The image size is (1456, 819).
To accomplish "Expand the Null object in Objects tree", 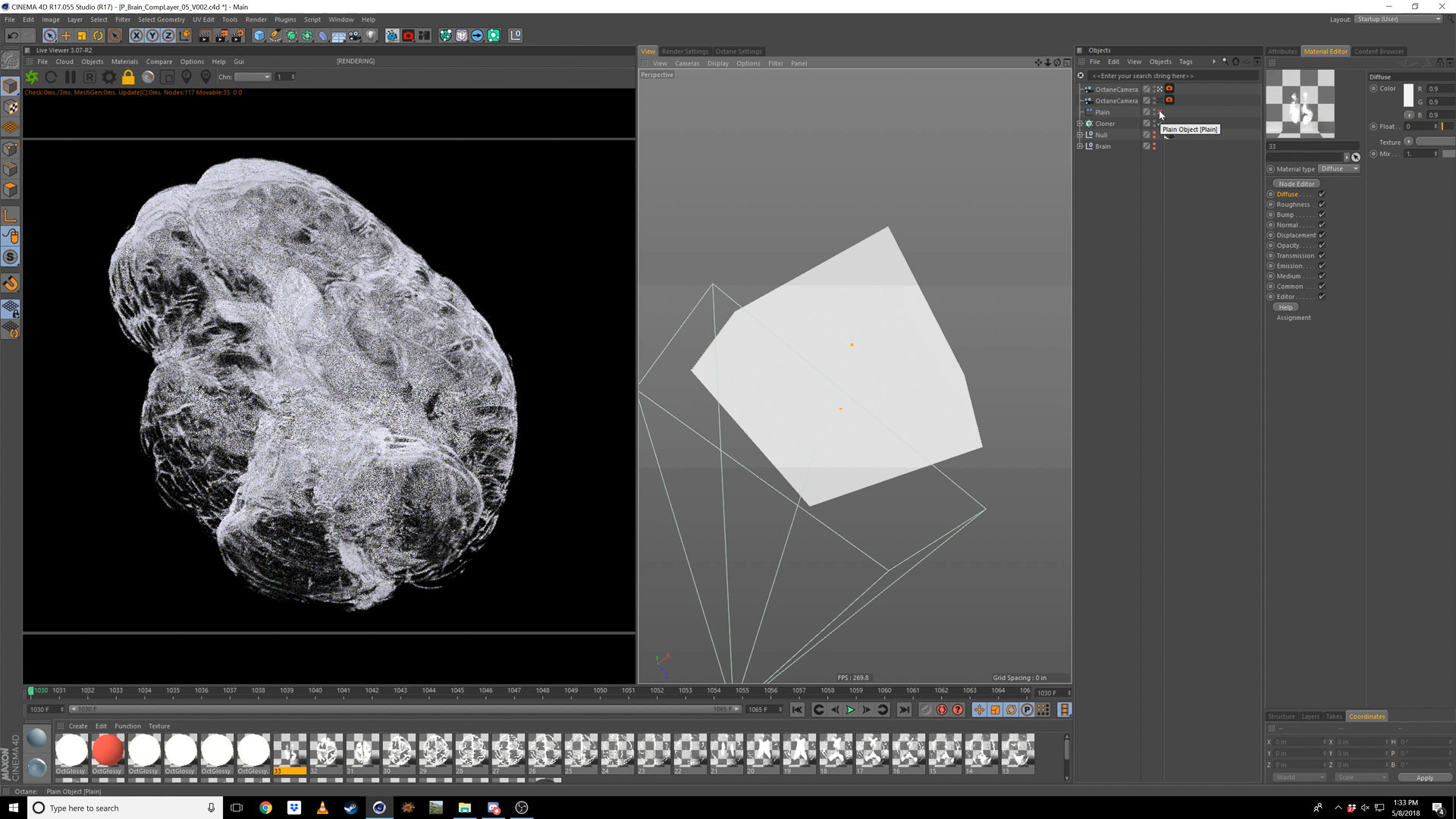I will [1080, 135].
